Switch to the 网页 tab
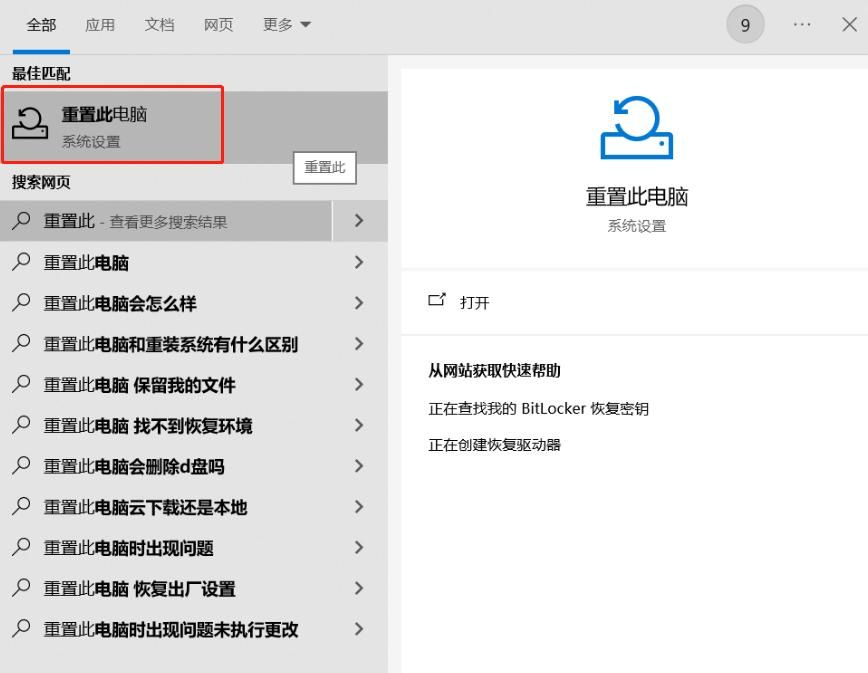 click(x=218, y=24)
